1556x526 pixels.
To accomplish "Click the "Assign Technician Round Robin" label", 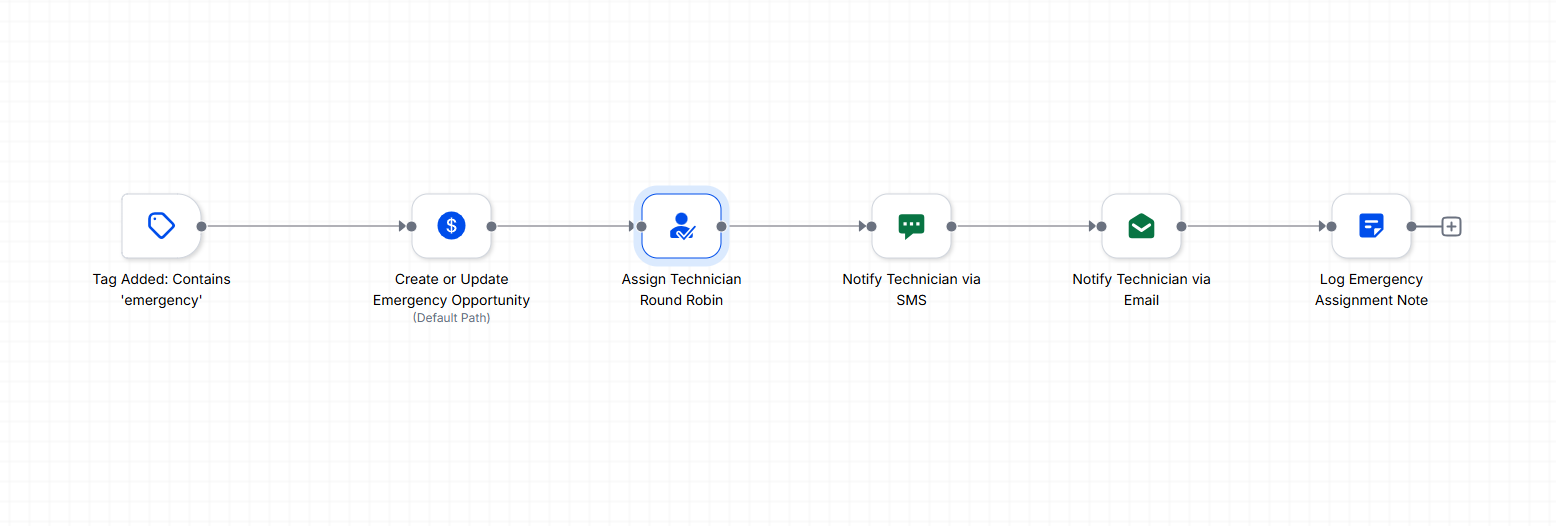I will [x=681, y=289].
